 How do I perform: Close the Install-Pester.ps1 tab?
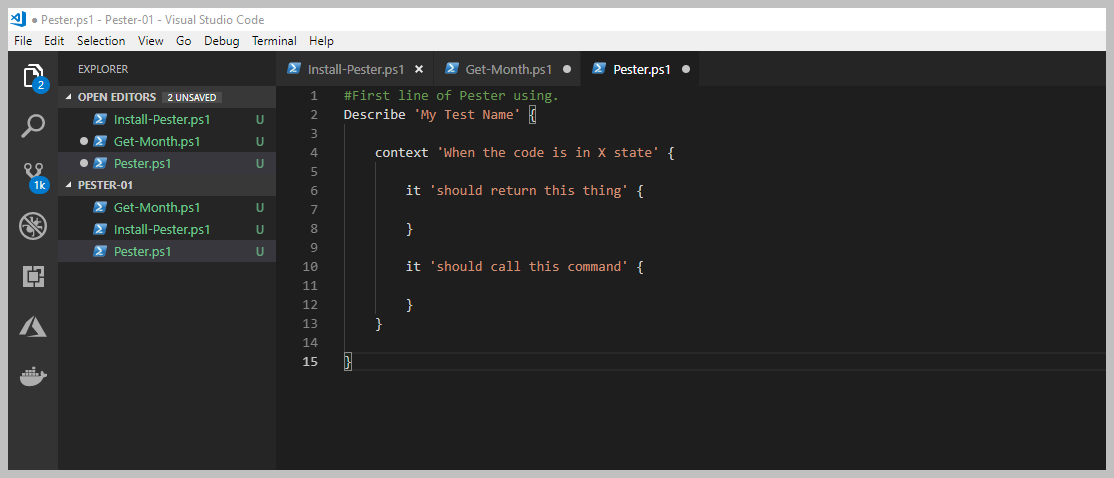point(419,69)
